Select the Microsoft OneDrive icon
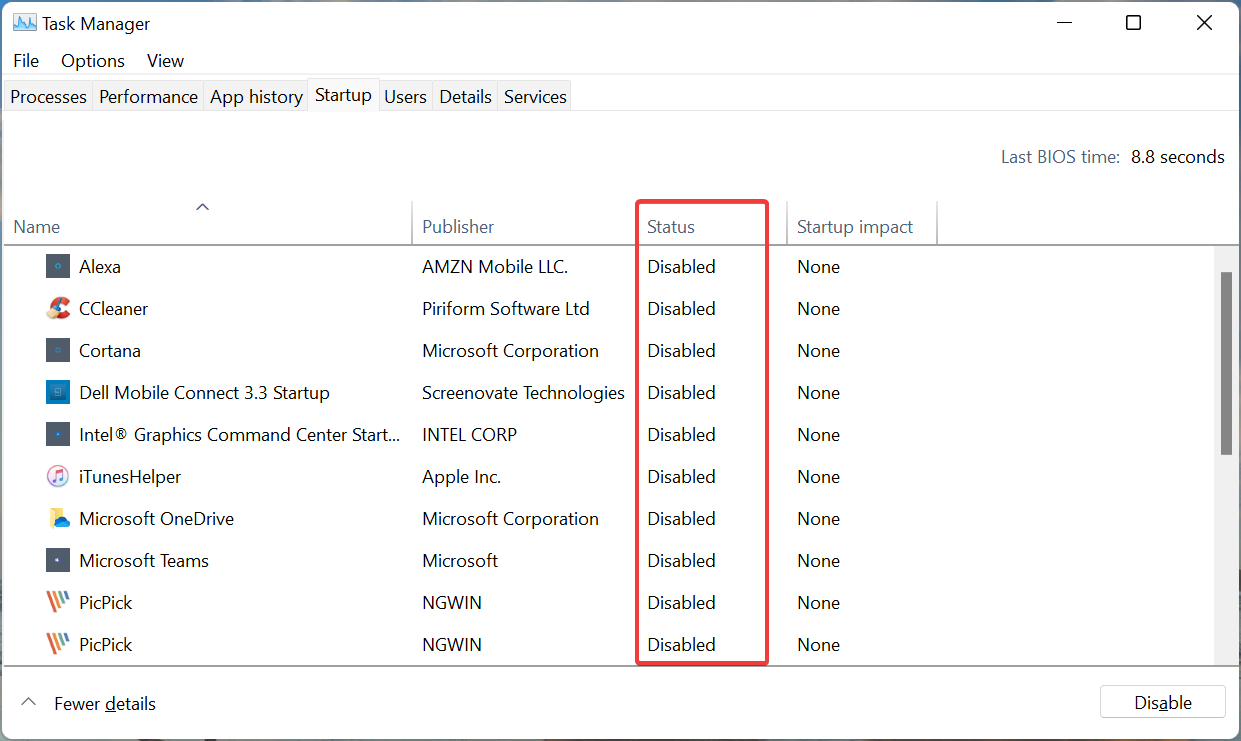The width and height of the screenshot is (1241, 741). [57, 518]
